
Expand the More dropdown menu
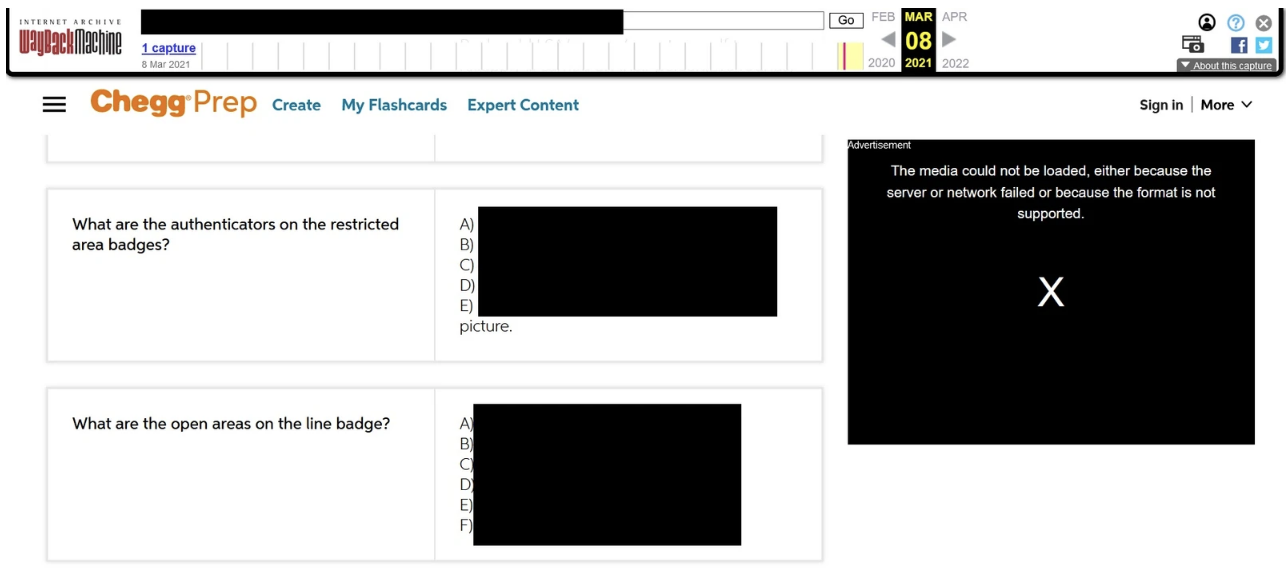[1226, 105]
